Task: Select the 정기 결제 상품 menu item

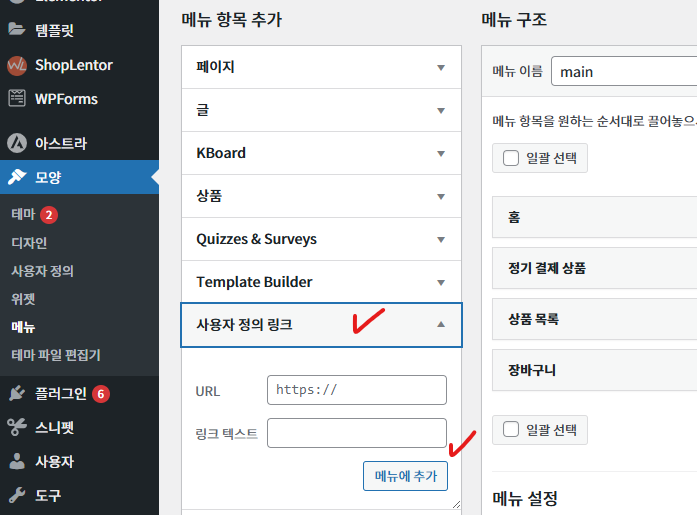Action: click(595, 268)
